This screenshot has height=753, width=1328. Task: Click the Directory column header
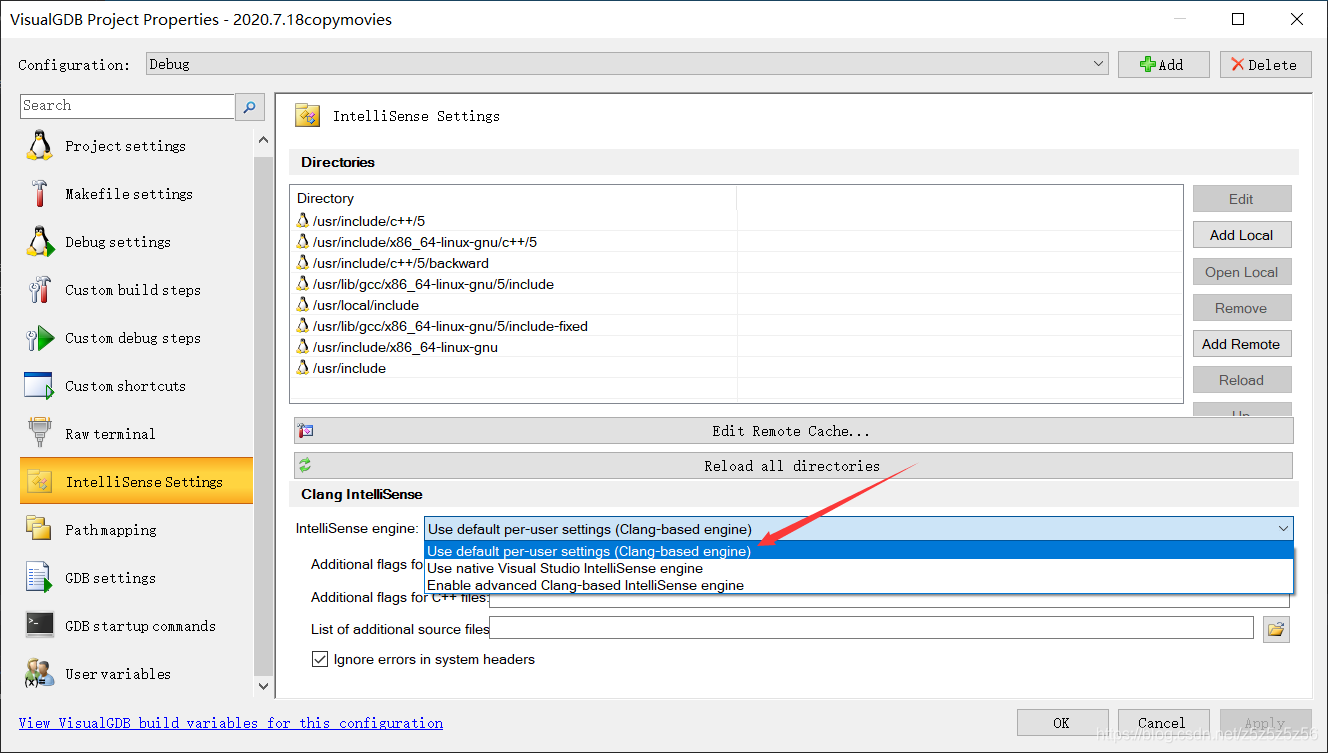click(x=514, y=198)
